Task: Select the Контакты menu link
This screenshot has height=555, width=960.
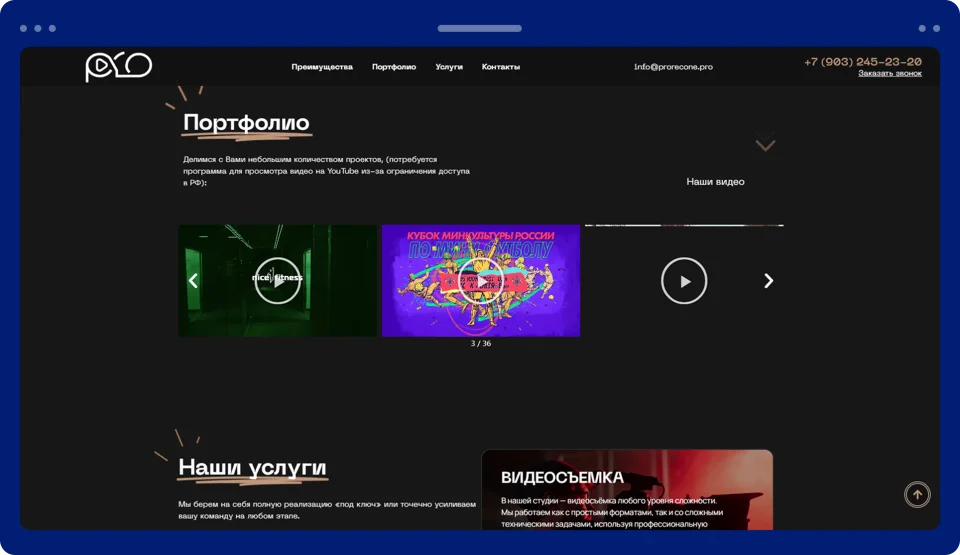Action: [x=500, y=67]
